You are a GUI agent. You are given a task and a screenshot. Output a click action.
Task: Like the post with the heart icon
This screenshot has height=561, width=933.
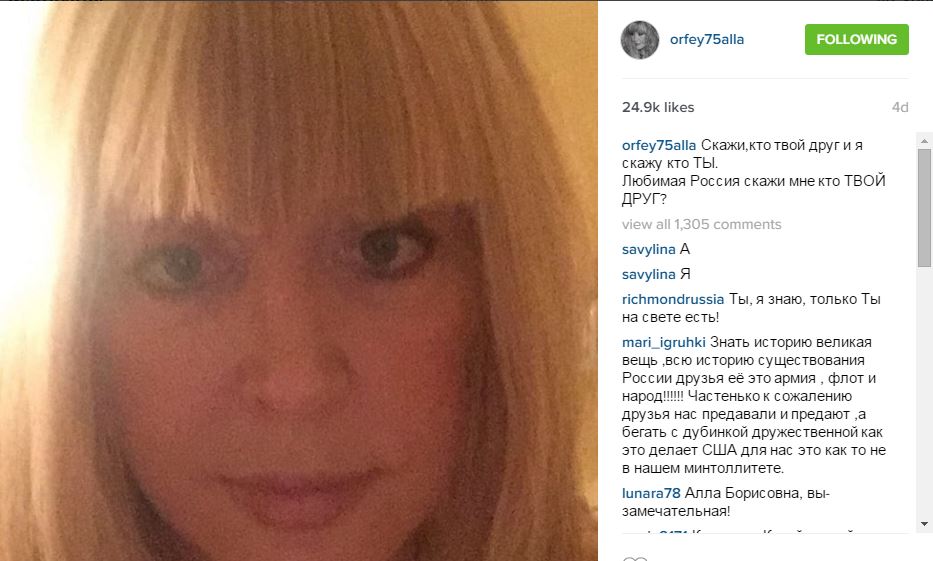(635, 559)
